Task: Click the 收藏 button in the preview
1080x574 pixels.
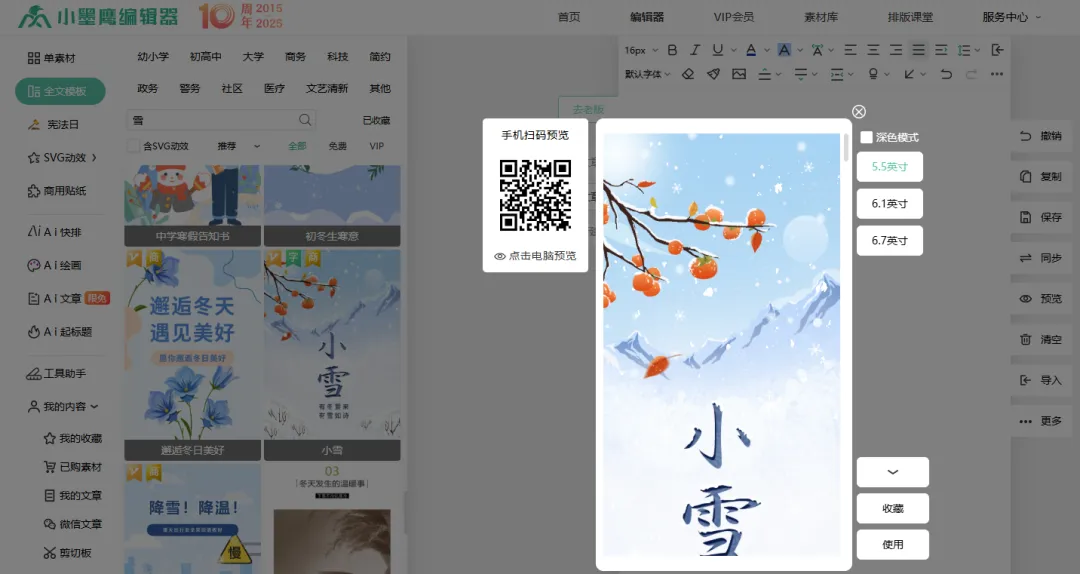Action: pyautogui.click(x=893, y=509)
